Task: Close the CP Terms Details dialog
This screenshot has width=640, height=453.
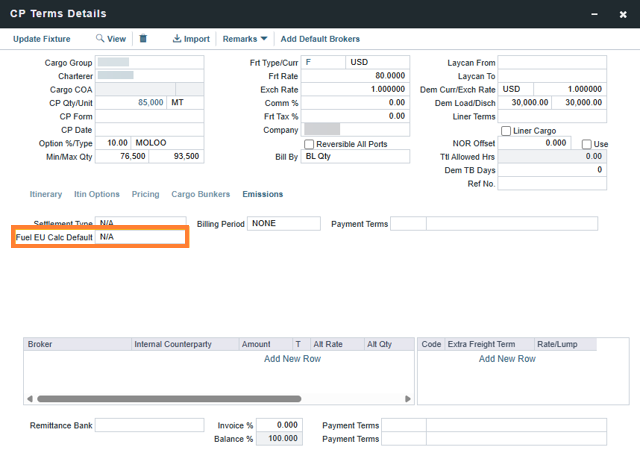Action: click(x=623, y=14)
